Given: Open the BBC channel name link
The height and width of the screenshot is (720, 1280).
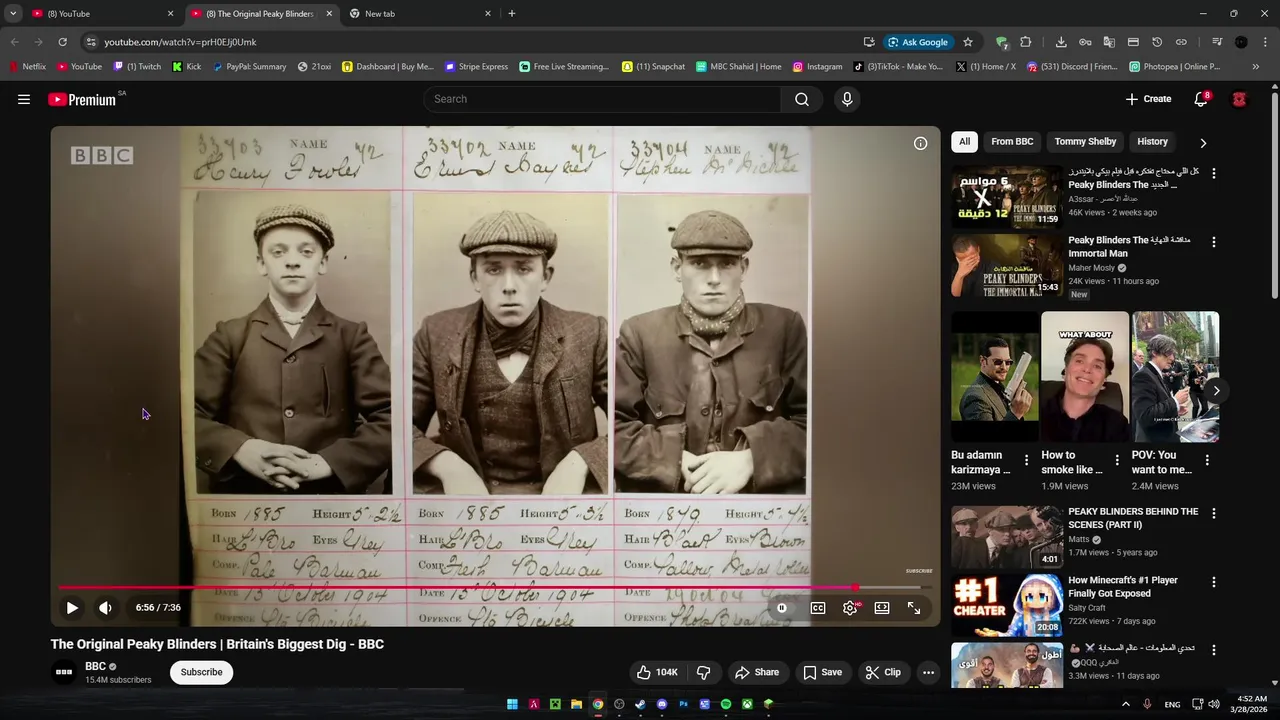Looking at the screenshot, I should point(95,666).
